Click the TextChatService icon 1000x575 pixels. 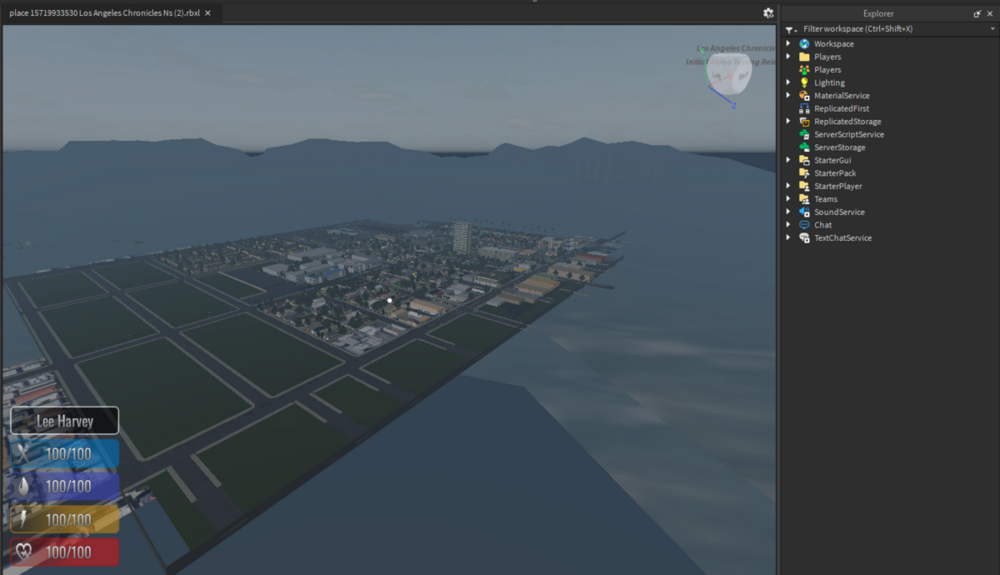(804, 238)
